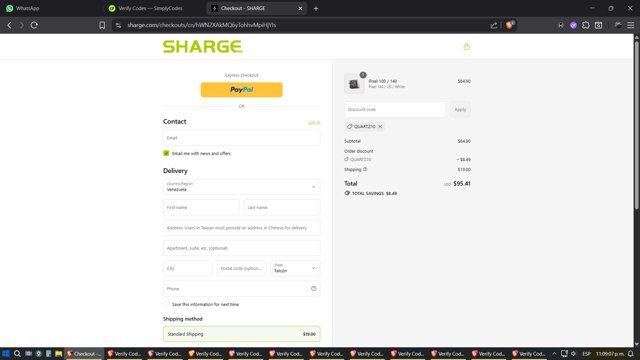Show hidden system tray icons
Screen dimensions: 640x360
point(554,353)
